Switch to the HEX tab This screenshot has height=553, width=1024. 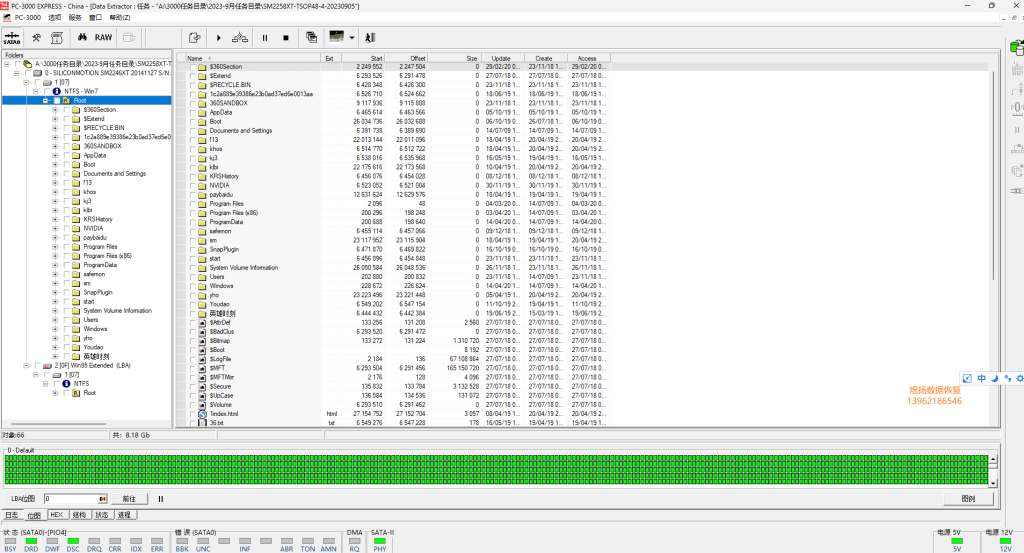(57, 515)
